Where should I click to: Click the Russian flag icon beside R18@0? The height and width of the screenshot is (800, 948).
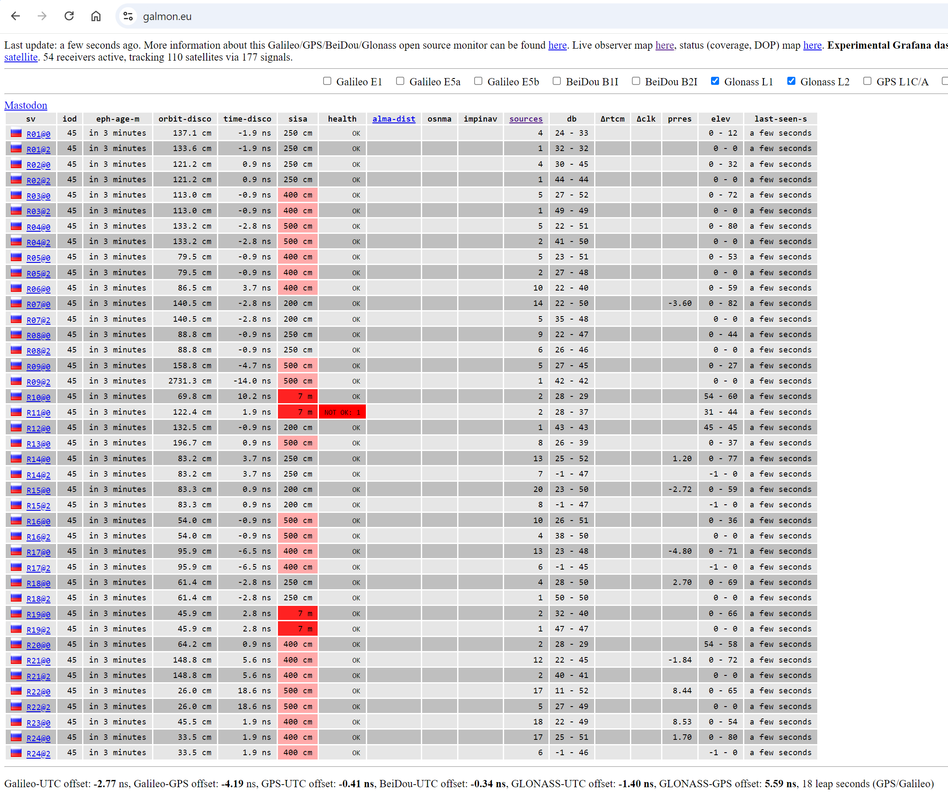[x=16, y=582]
